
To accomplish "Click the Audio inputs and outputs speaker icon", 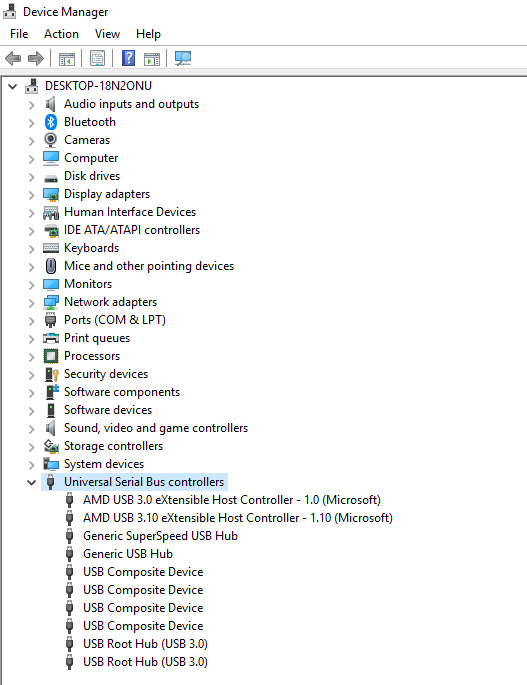I will coord(51,104).
